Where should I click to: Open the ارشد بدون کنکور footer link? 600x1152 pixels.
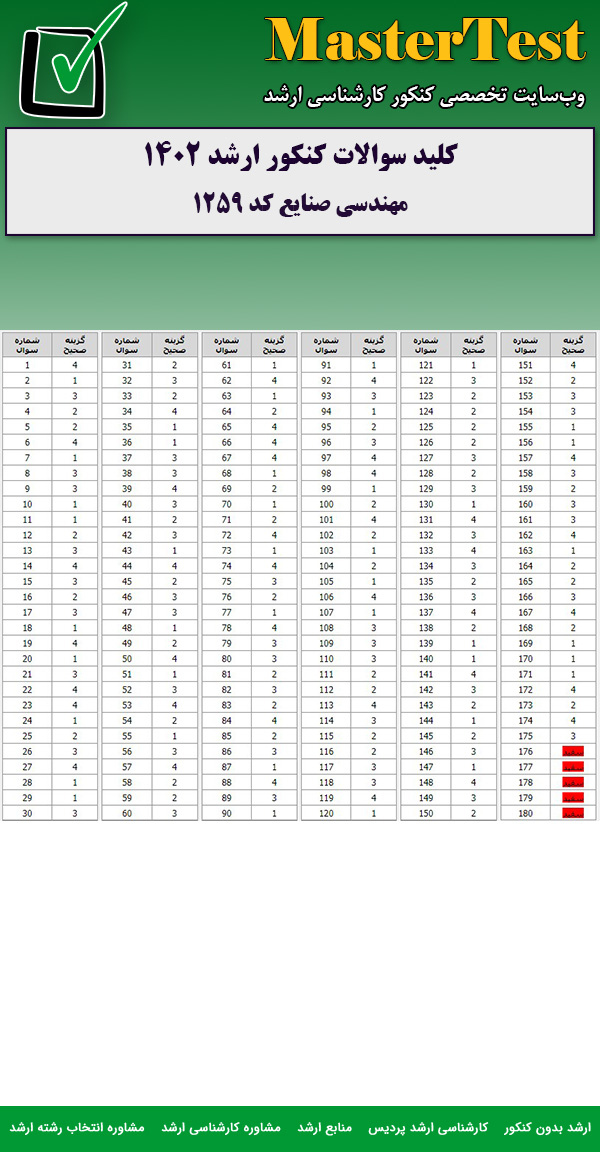tap(547, 1127)
